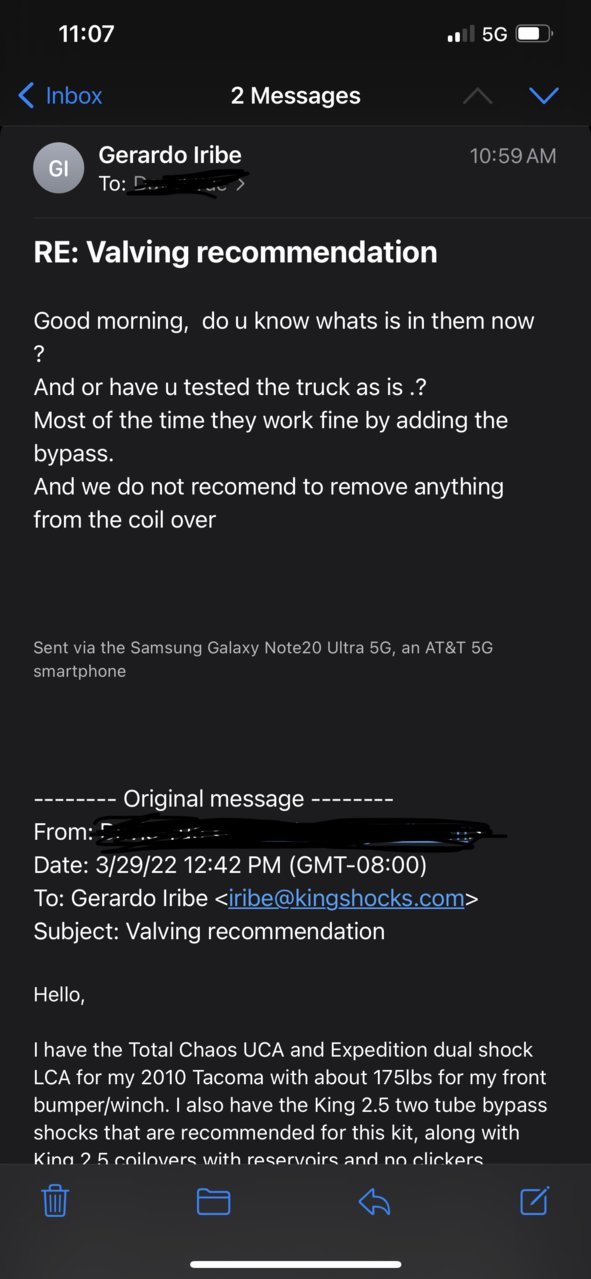Tap the home indicator bar
This screenshot has height=1279, width=591.
tap(296, 1265)
